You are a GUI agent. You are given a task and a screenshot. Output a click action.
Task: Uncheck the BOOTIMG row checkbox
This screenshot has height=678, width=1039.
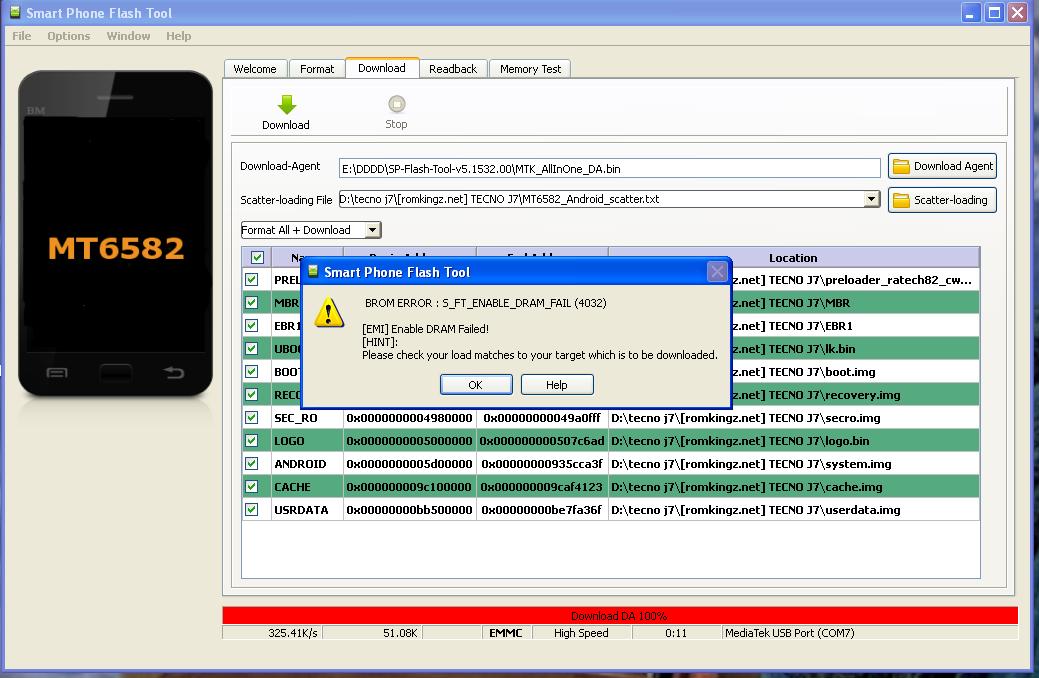[252, 371]
